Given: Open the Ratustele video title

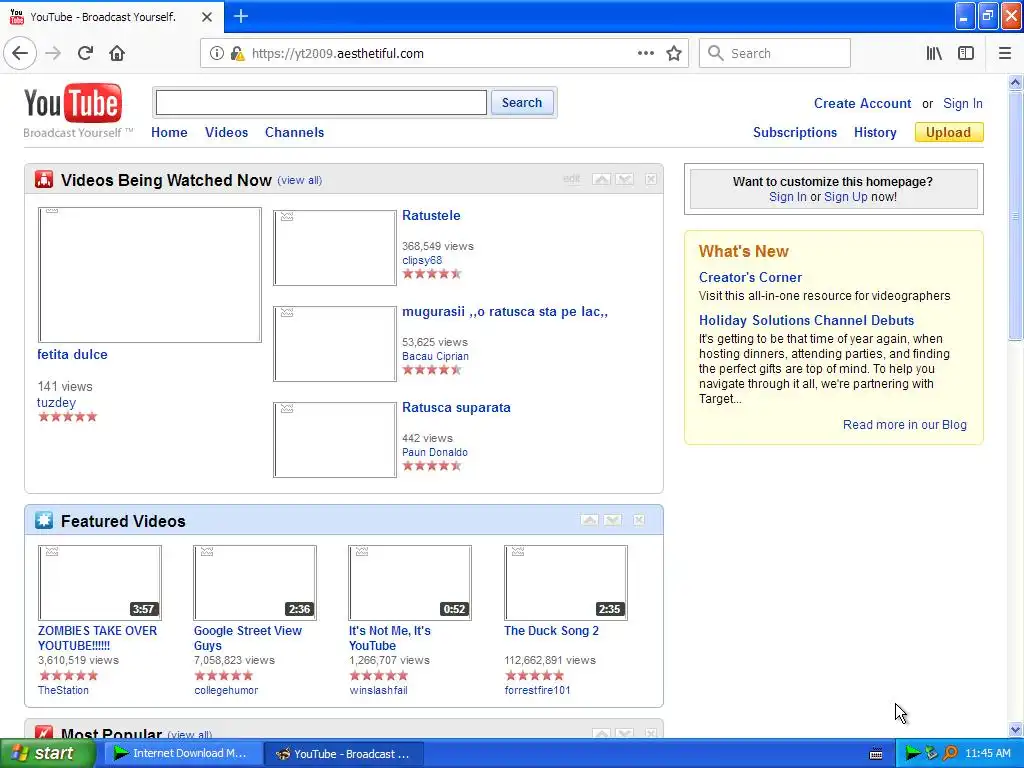Looking at the screenshot, I should (431, 216).
